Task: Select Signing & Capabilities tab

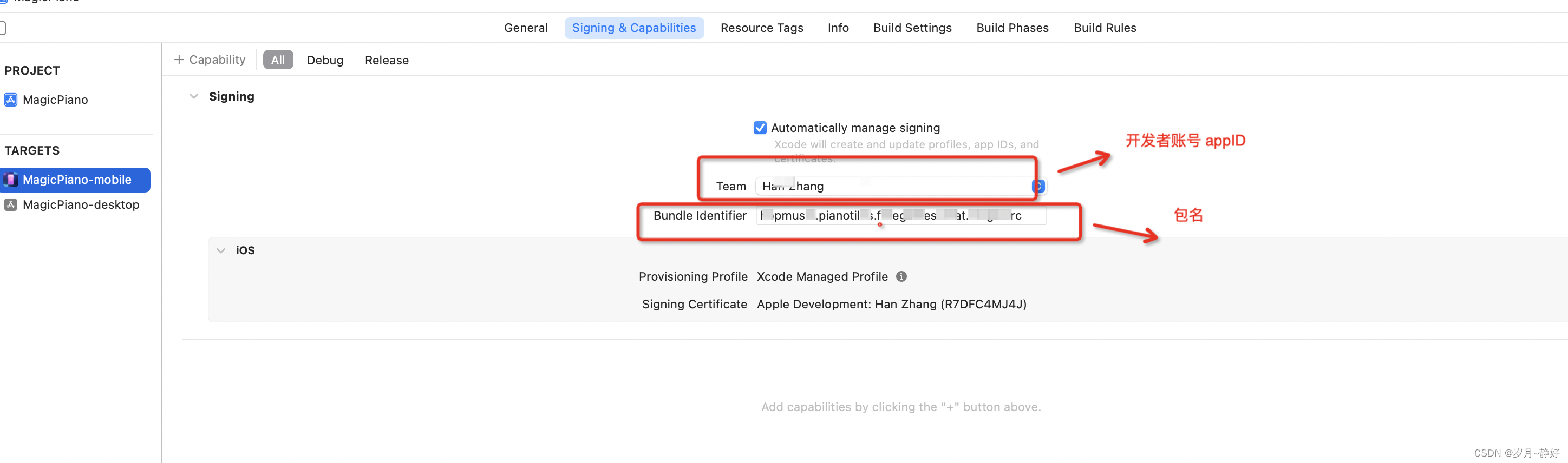Action: [x=633, y=28]
